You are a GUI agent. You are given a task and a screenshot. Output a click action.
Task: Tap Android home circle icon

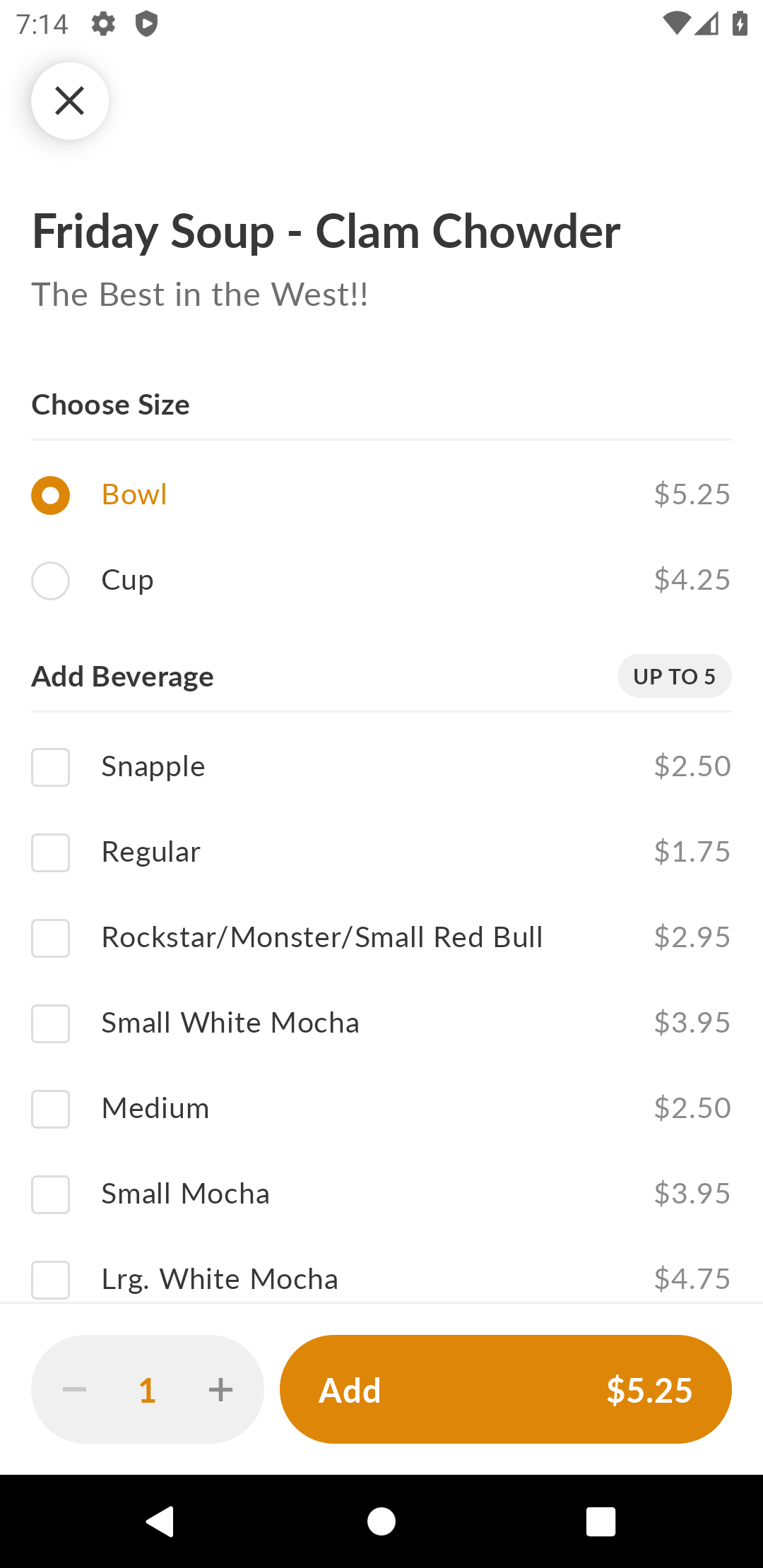pos(381,1521)
